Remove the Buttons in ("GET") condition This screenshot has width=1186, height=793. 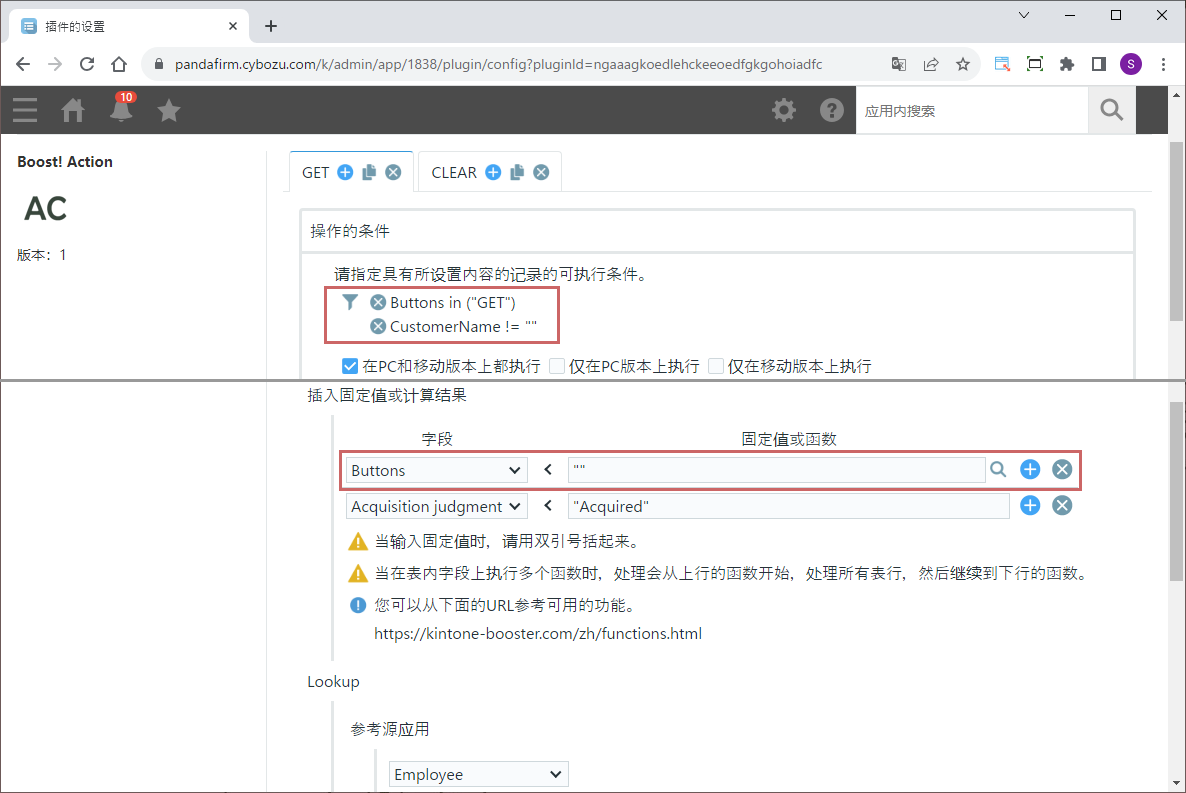378,302
